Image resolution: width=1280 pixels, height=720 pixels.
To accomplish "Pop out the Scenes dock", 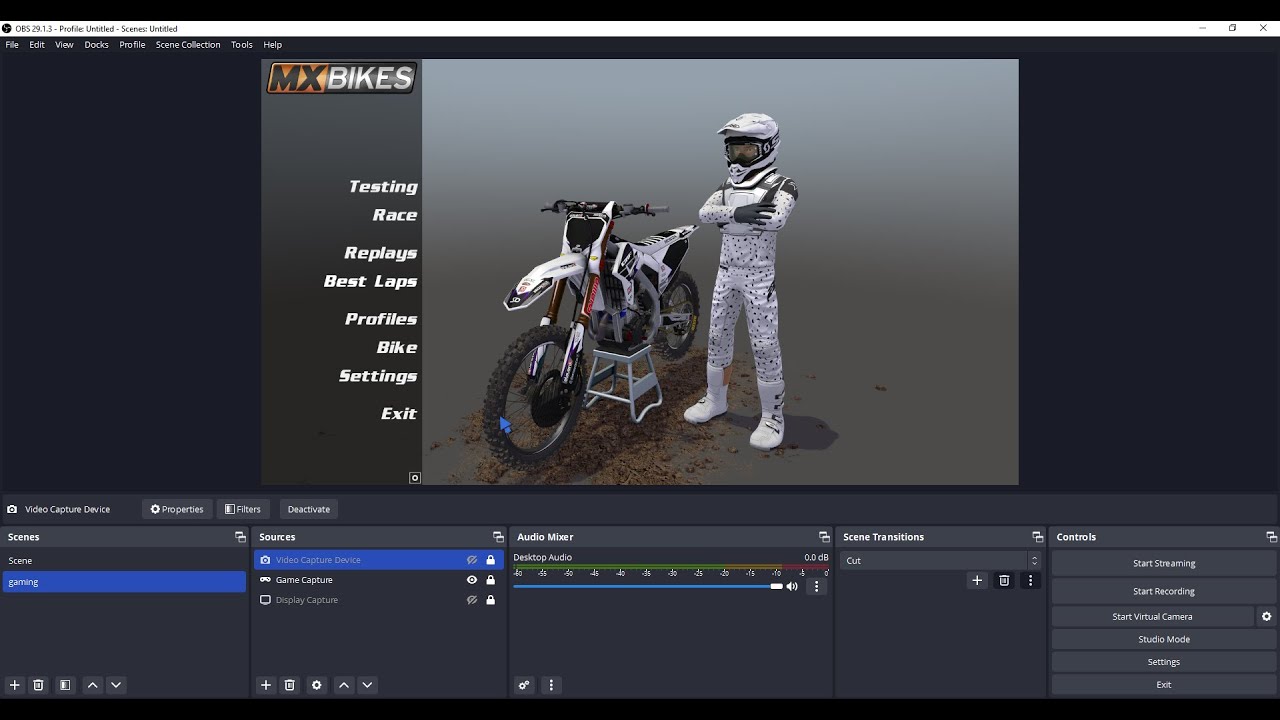I will [x=240, y=537].
